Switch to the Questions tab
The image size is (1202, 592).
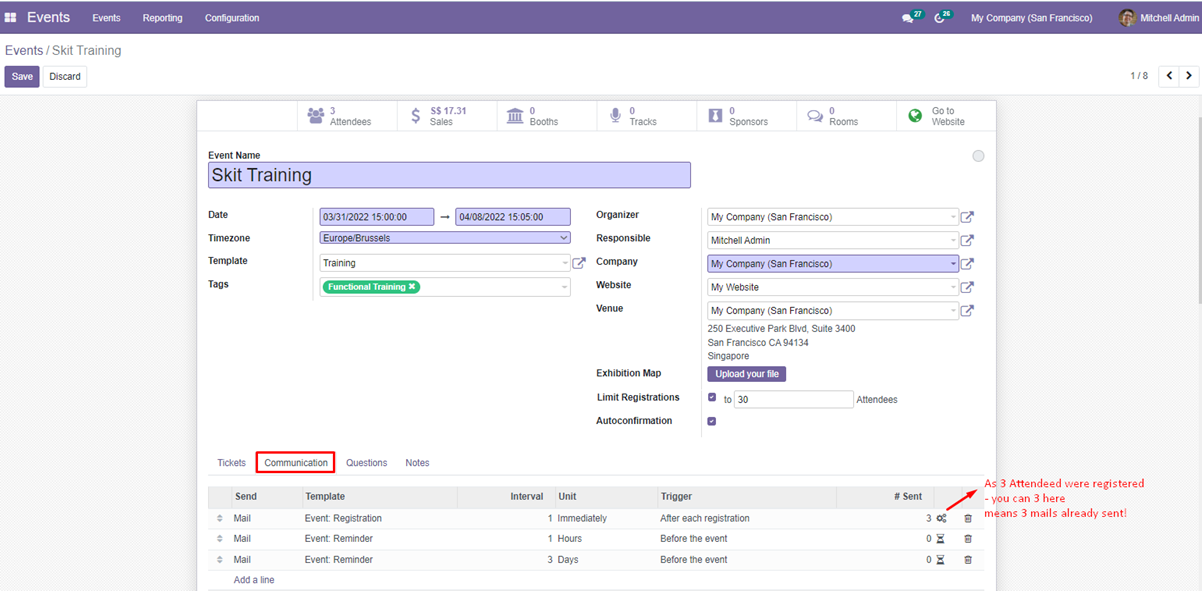[366, 463]
